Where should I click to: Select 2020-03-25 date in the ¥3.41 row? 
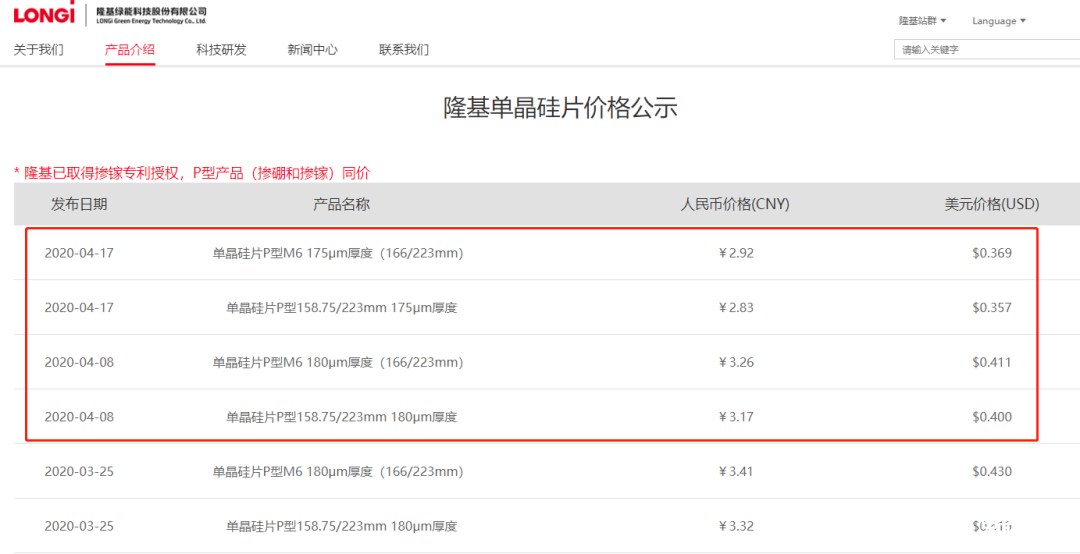(79, 471)
